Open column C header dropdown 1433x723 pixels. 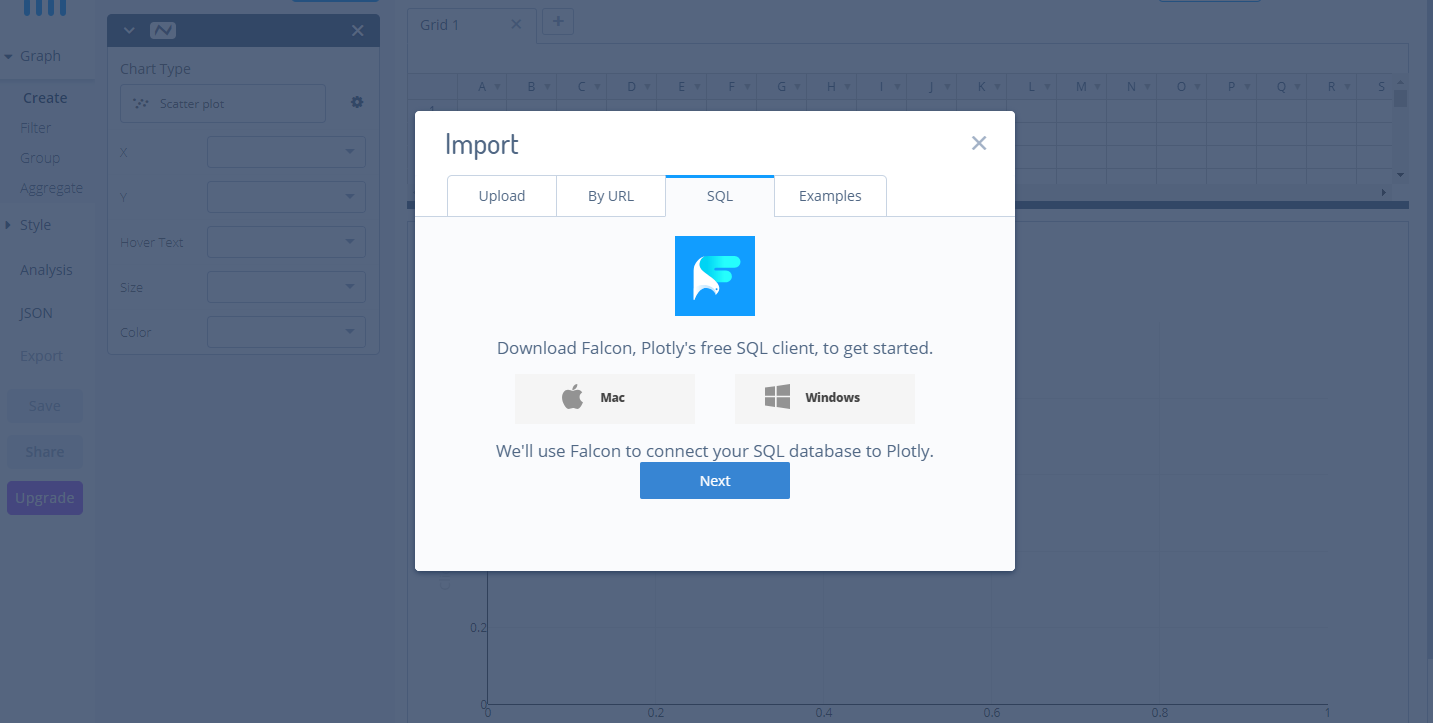597,88
